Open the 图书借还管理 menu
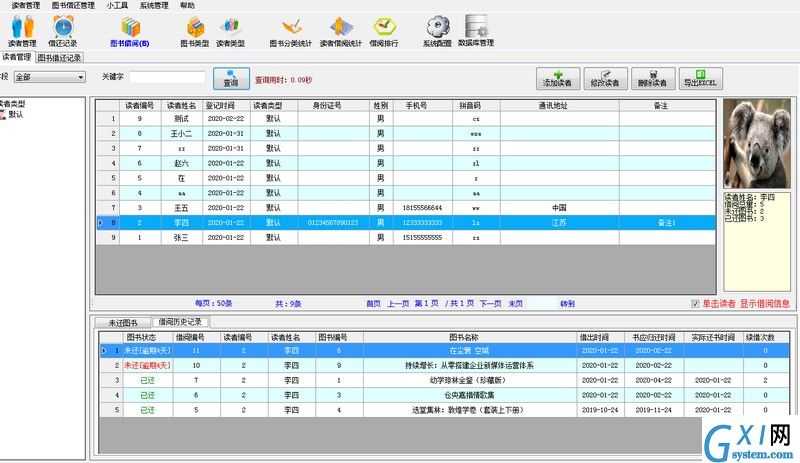 [x=73, y=5]
